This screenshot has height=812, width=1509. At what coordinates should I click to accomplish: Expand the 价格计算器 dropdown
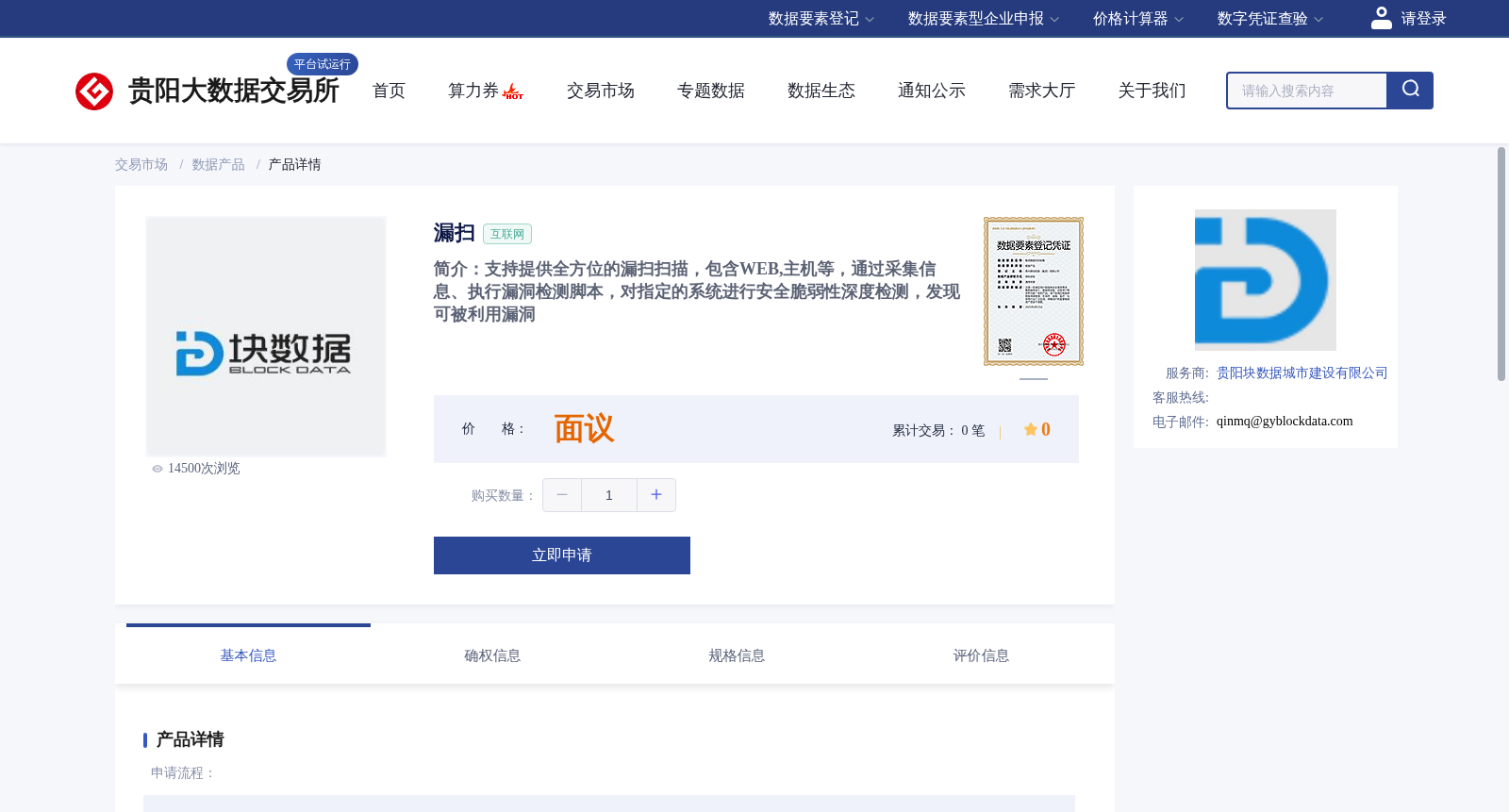1138,19
